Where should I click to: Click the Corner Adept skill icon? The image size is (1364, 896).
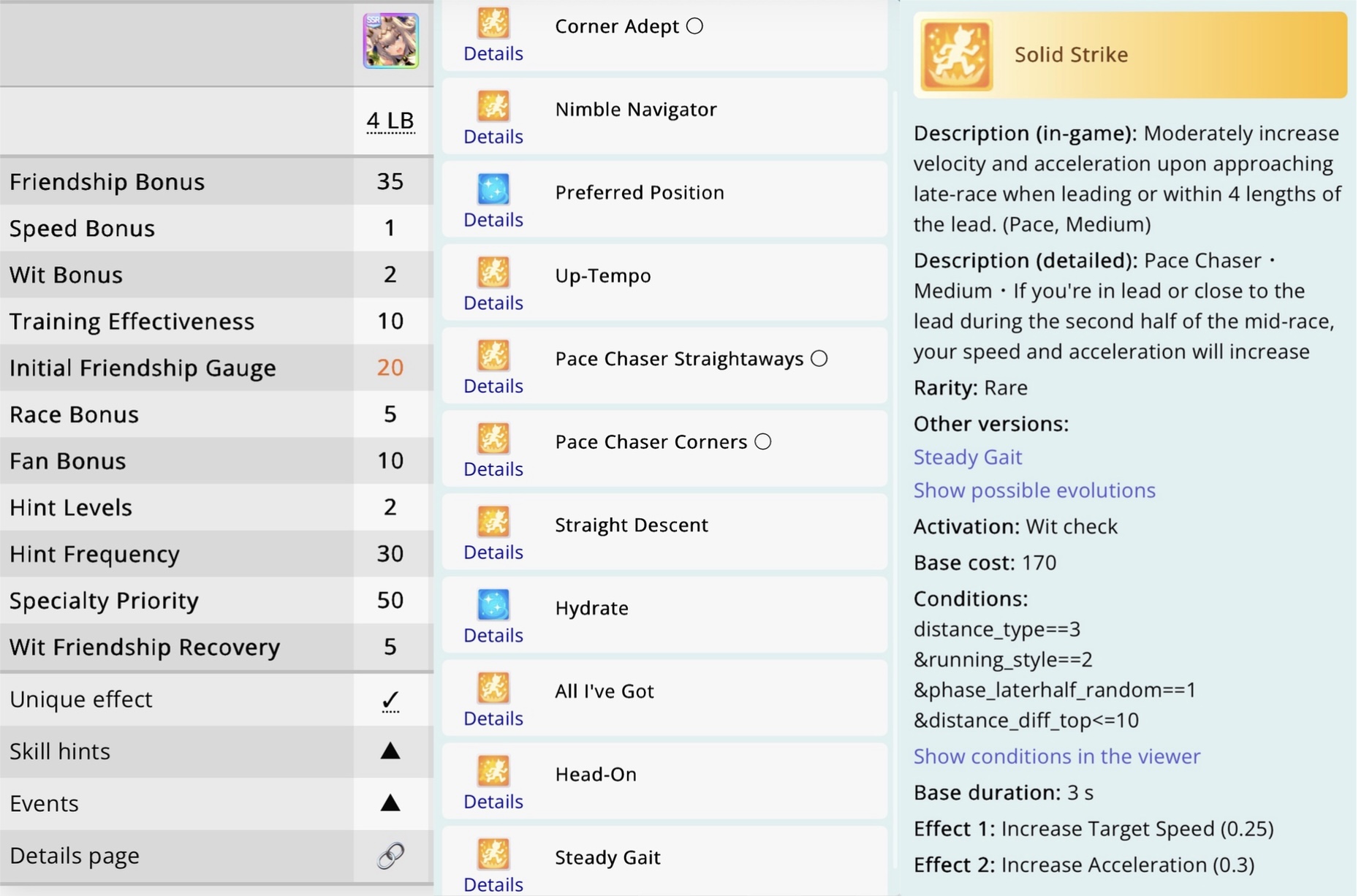[493, 22]
